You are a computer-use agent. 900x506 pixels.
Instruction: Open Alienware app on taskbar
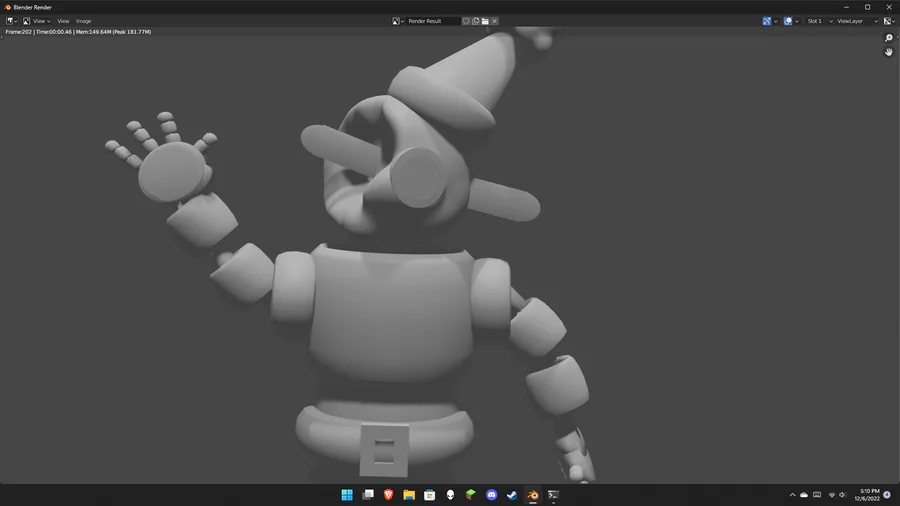(451, 495)
